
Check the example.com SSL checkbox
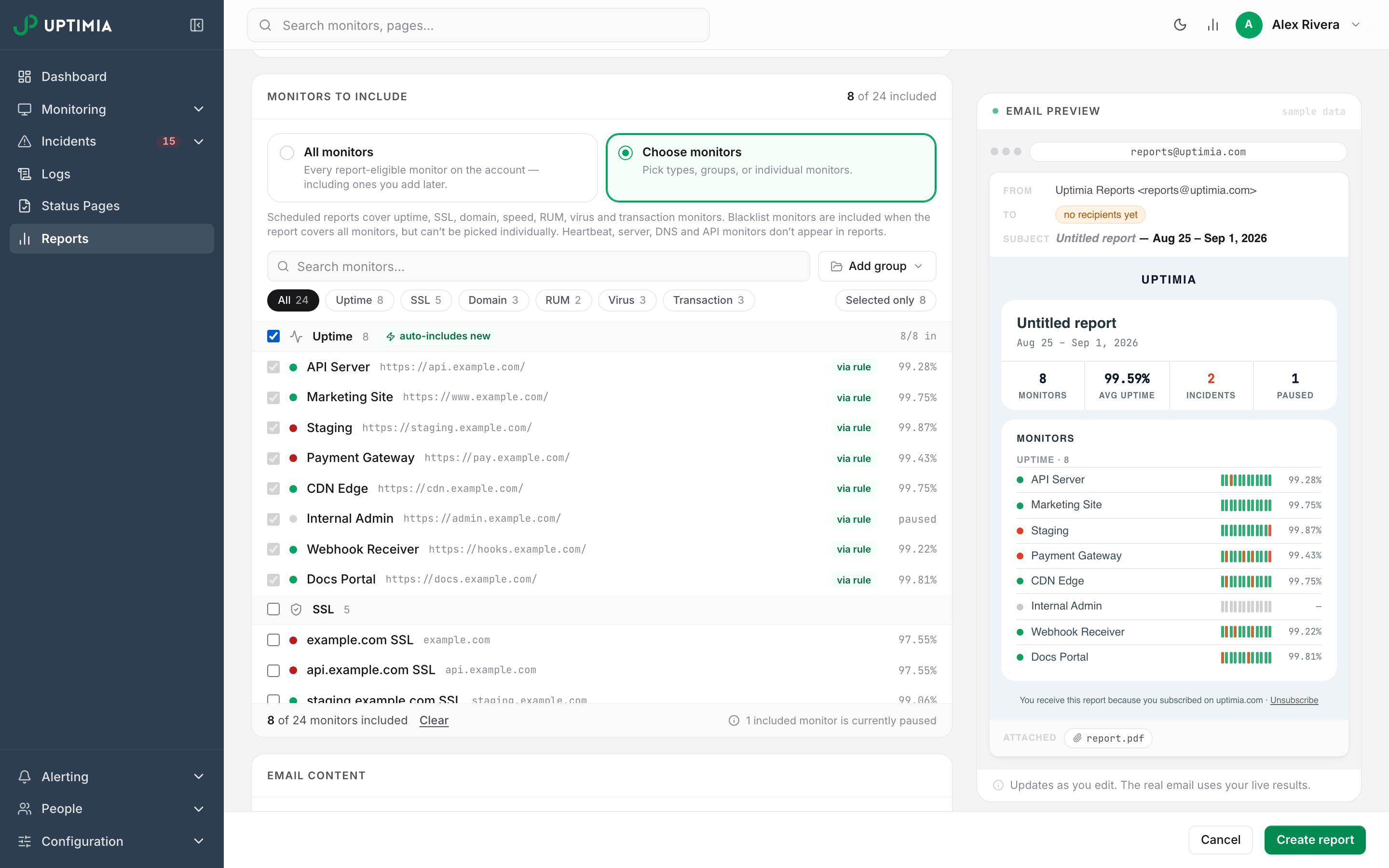(274, 640)
